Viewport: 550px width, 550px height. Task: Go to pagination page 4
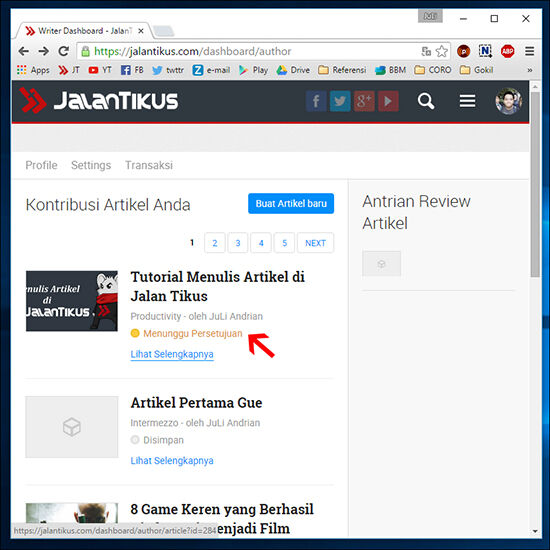click(261, 243)
